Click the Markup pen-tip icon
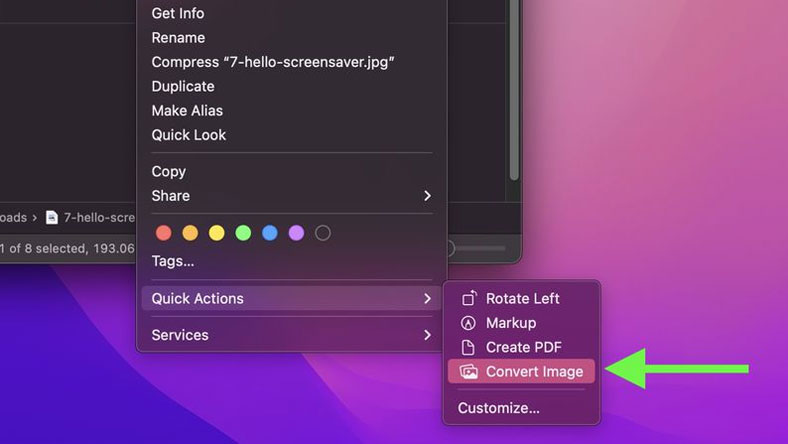Image resolution: width=788 pixels, height=444 pixels. [x=468, y=323]
